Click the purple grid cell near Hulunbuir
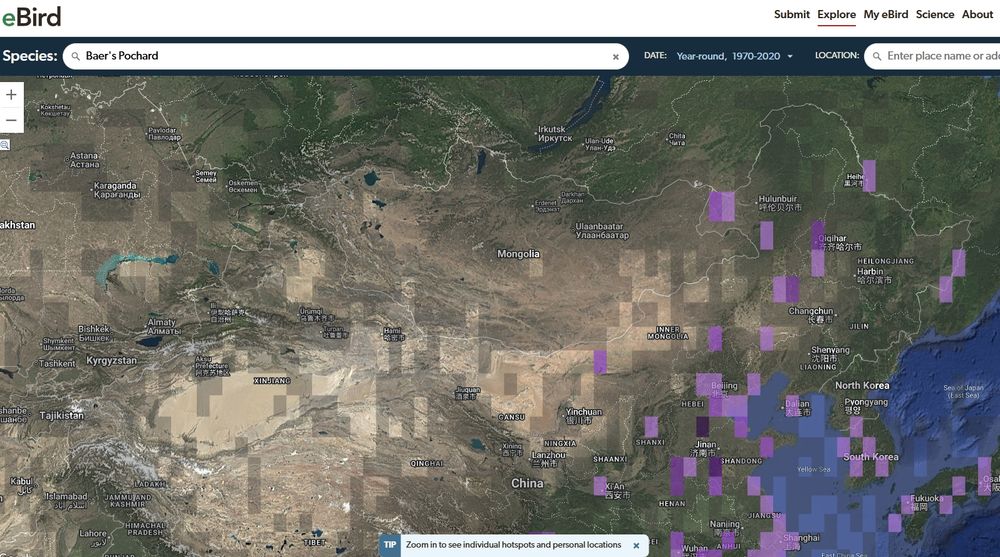The width and height of the screenshot is (1000, 557). (x=722, y=206)
